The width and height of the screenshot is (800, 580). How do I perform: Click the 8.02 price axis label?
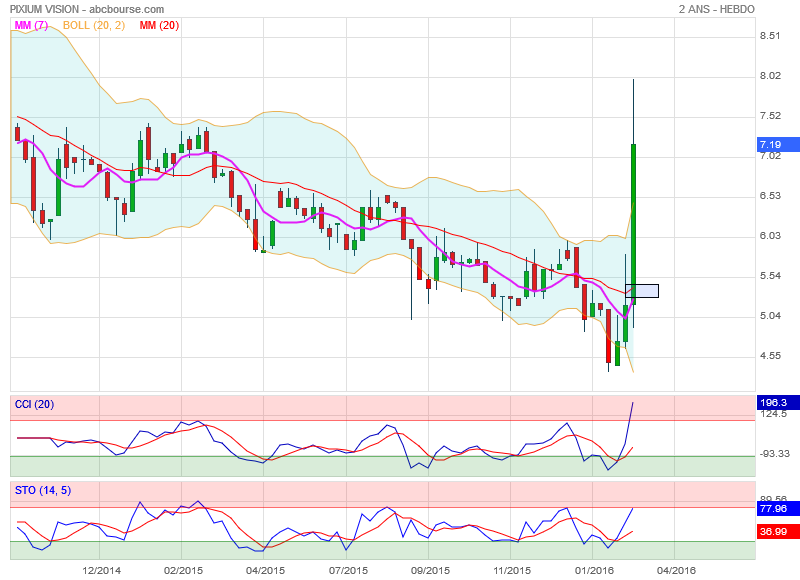click(770, 75)
